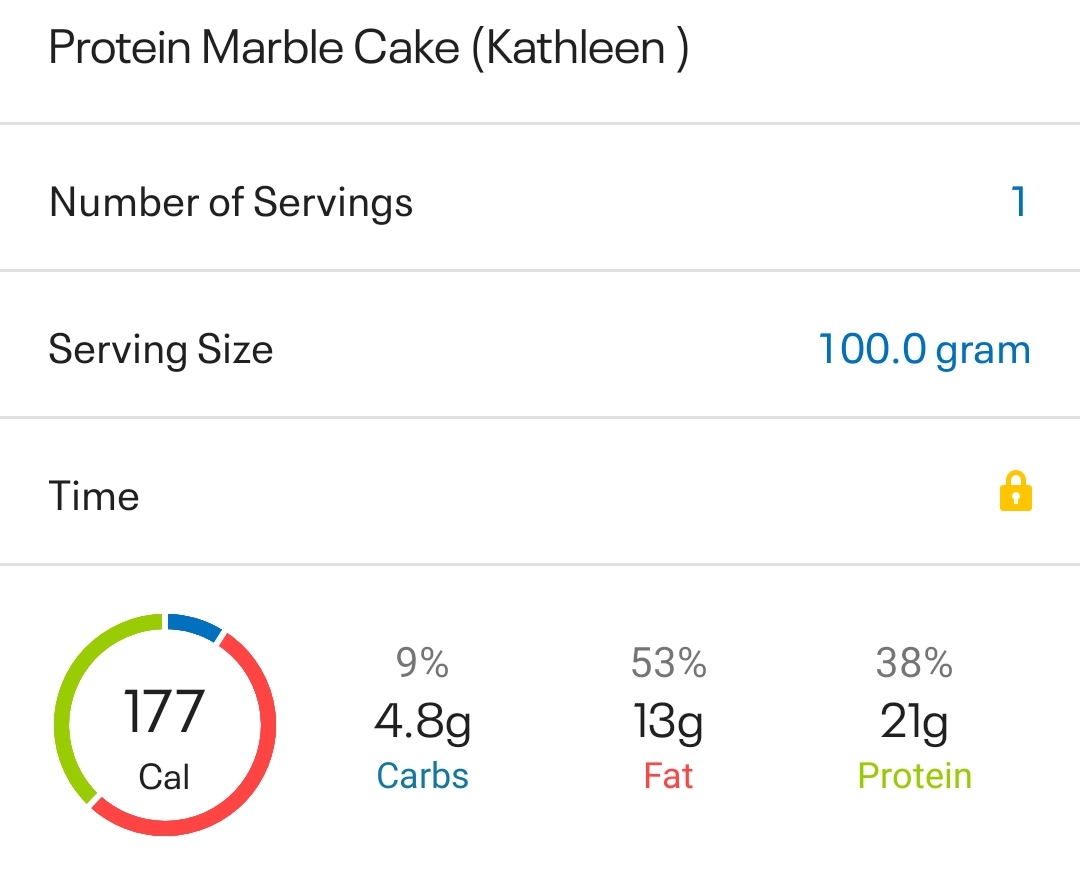This screenshot has height=873, width=1080.
Task: Open the 100.0 gram serving size
Action: click(924, 349)
